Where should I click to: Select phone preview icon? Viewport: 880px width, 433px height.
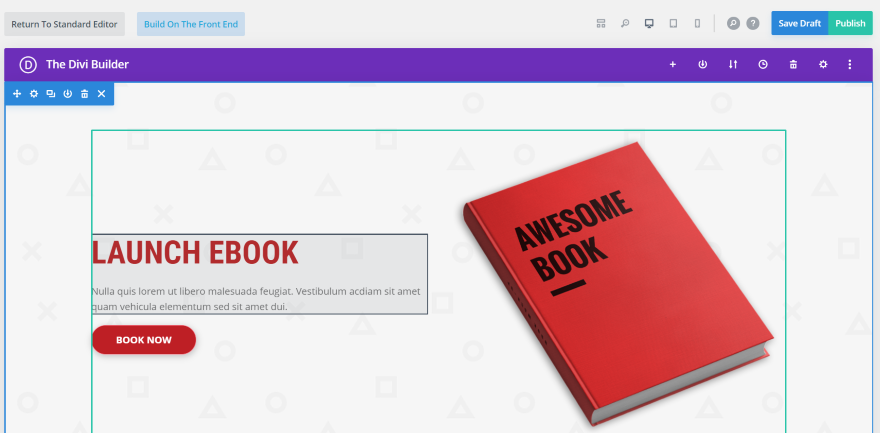tap(697, 24)
